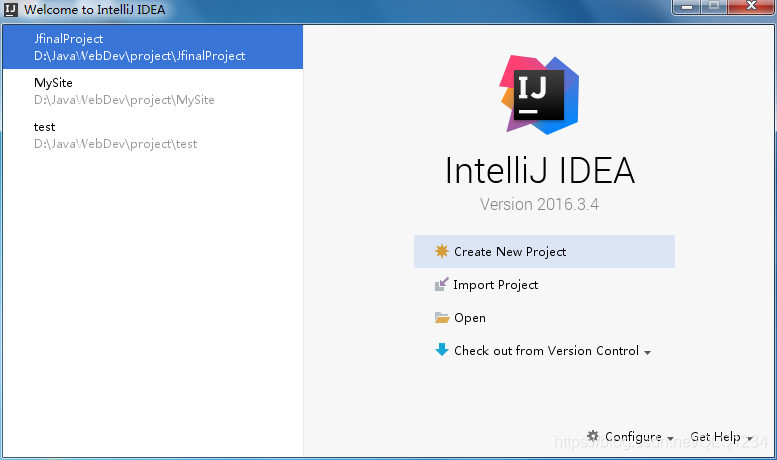Click the path D:\JavaWebDev\project\MySite
The width and height of the screenshot is (777, 460).
point(124,100)
